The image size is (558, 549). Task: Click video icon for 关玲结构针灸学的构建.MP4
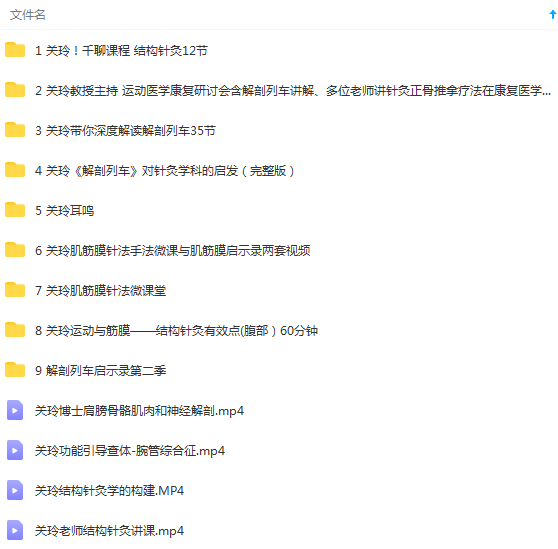[x=15, y=490]
